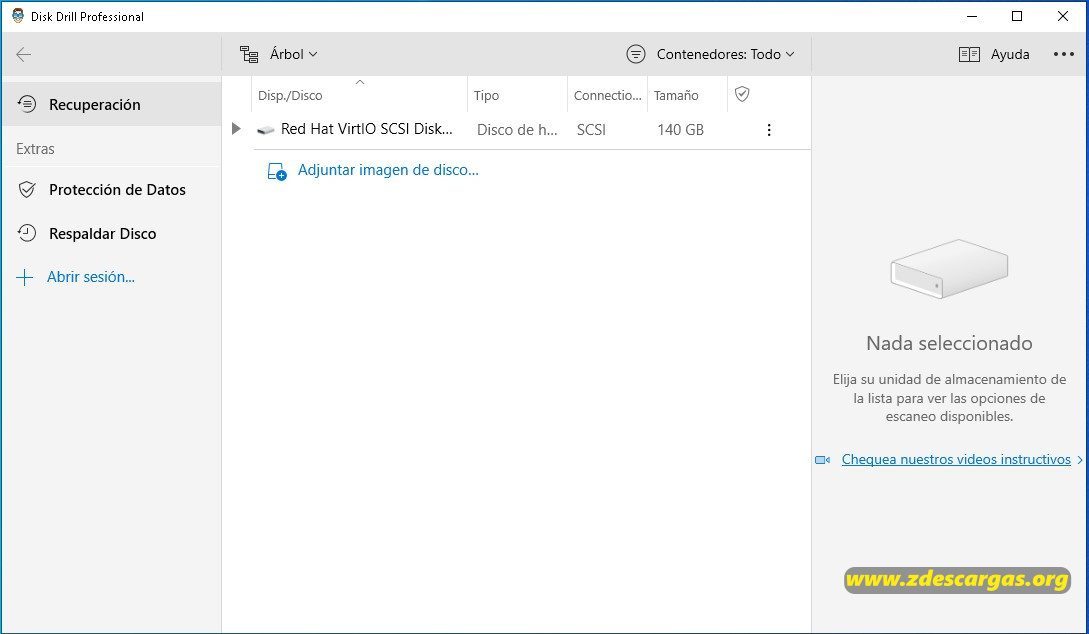This screenshot has width=1089, height=634.
Task: Click the attach disk image icon
Action: (x=276, y=171)
